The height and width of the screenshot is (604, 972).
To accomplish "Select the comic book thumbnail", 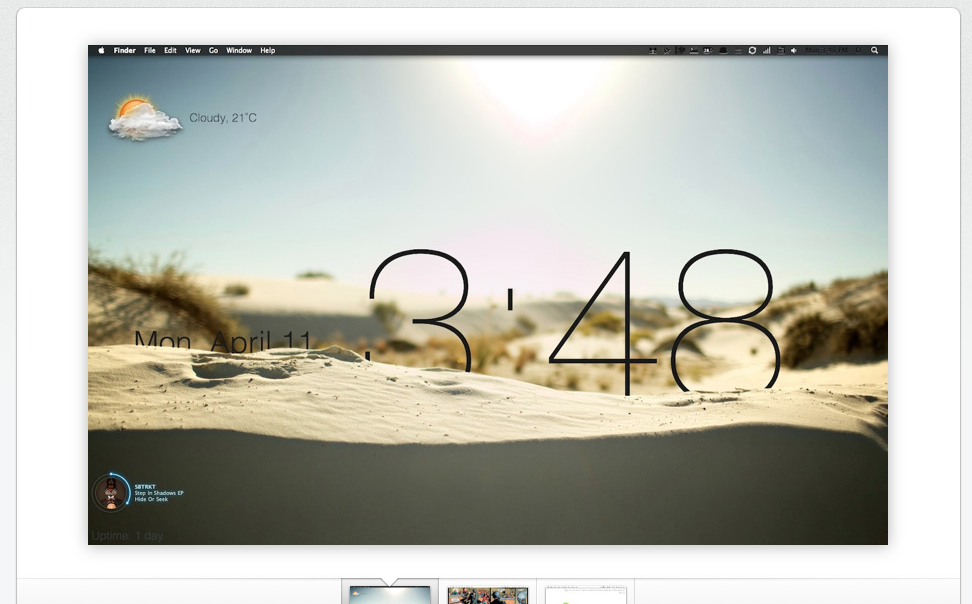I will coord(488,594).
